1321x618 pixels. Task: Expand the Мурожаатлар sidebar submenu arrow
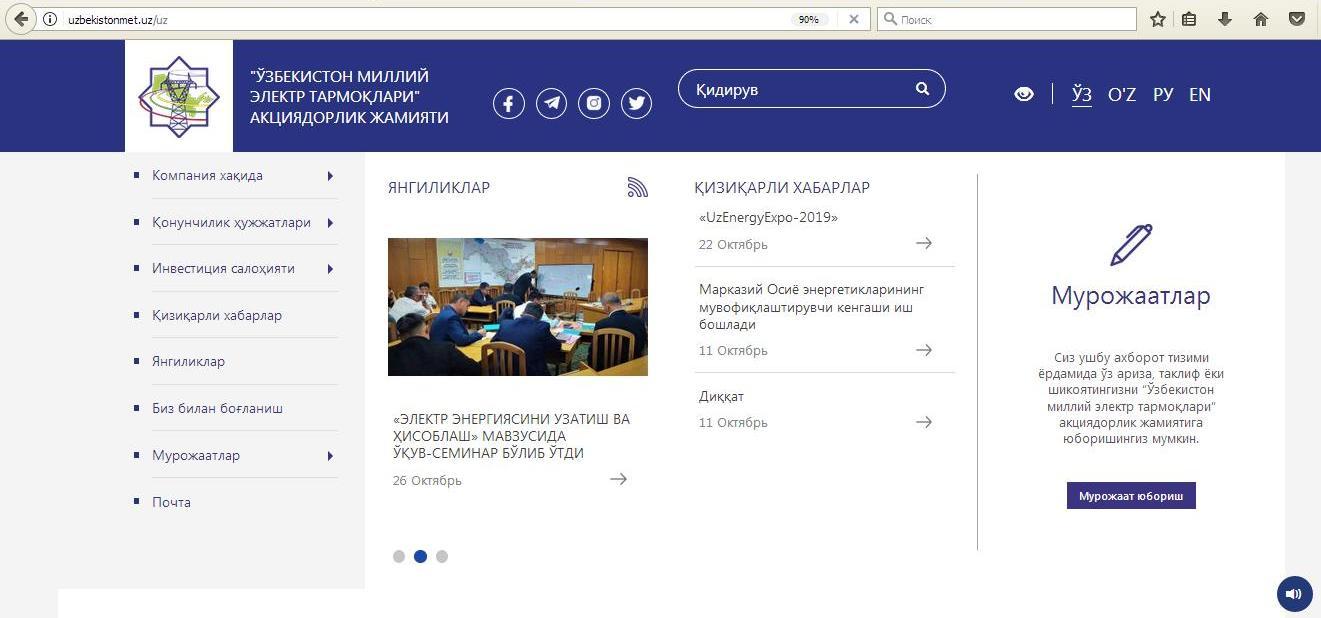(x=330, y=456)
